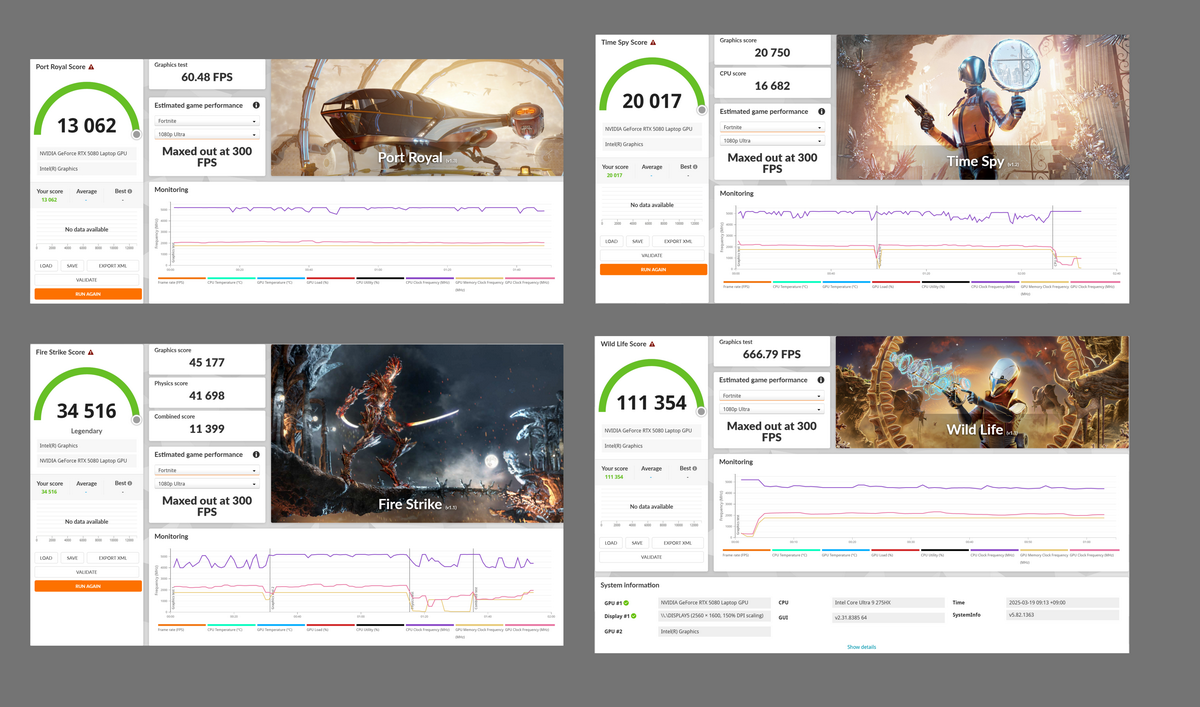Open 1080p Ultra dropdown in Wild Life panel
The image size is (1200, 707).
(773, 409)
